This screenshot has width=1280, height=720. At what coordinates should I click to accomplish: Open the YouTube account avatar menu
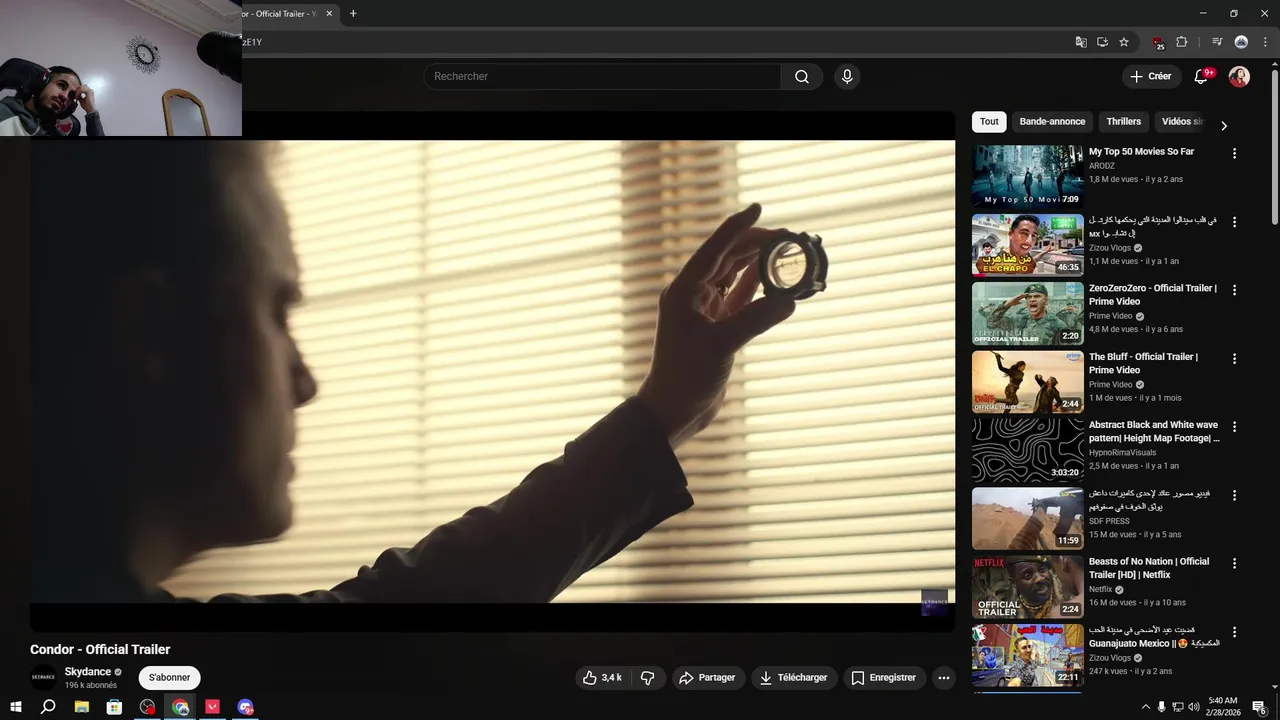pyautogui.click(x=1239, y=77)
